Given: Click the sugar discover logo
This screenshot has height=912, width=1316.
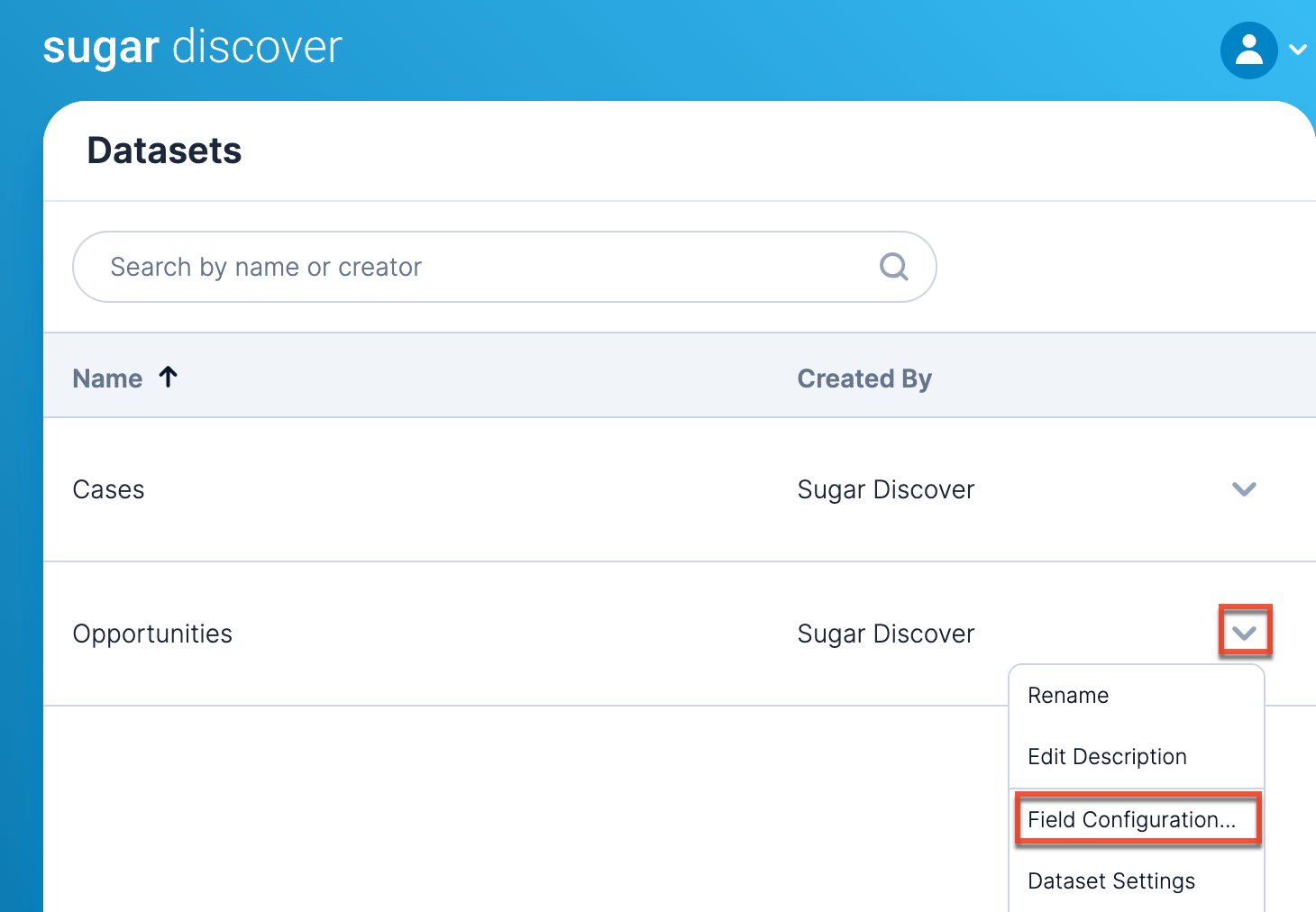Looking at the screenshot, I should 193,48.
